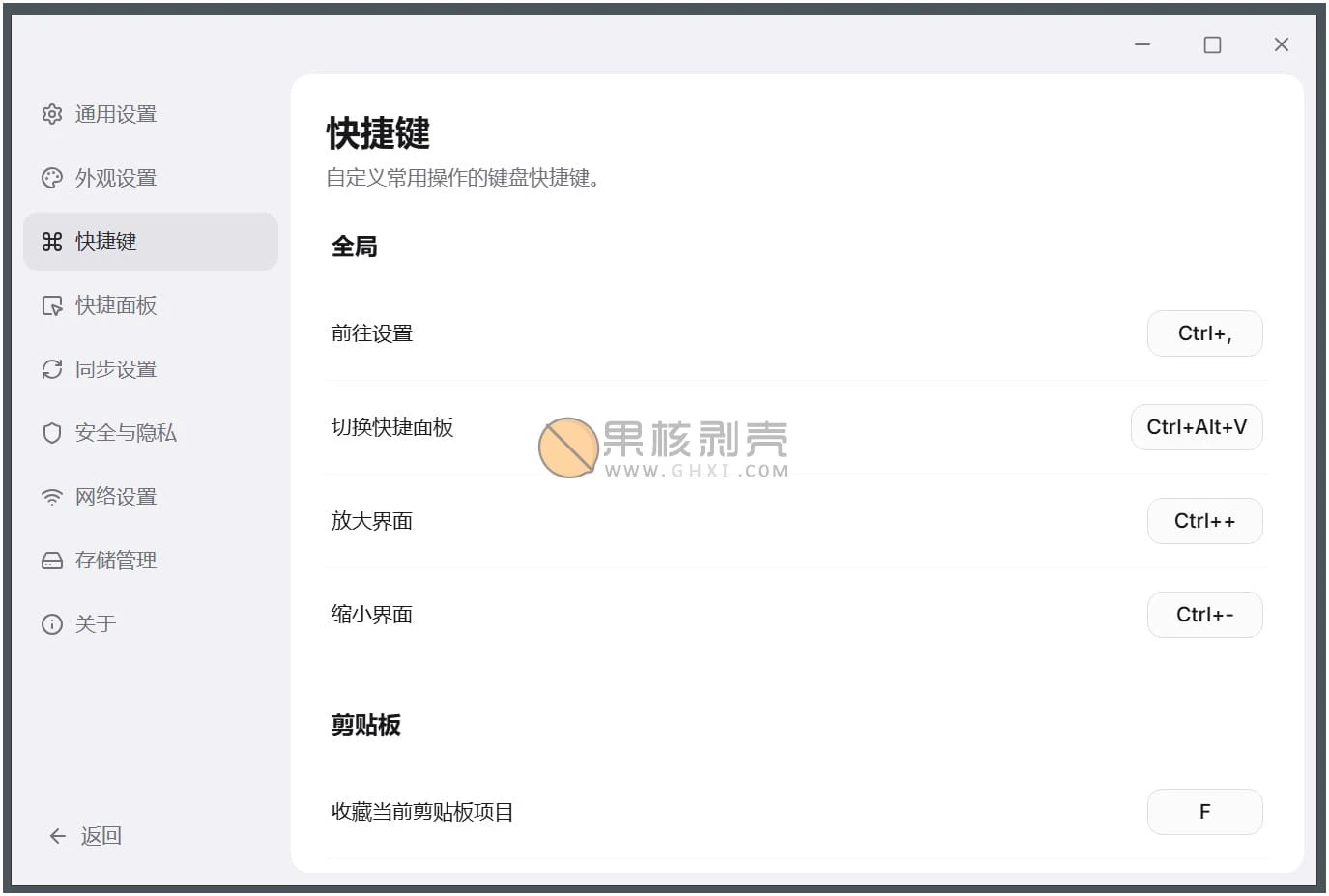The height and width of the screenshot is (896, 1329).
Task: Edit the F shortcut for 收藏当前剪贴板项目
Action: pos(1204,812)
